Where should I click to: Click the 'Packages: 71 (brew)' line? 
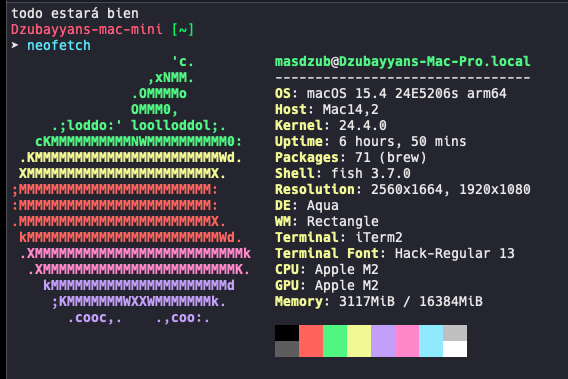(351, 158)
